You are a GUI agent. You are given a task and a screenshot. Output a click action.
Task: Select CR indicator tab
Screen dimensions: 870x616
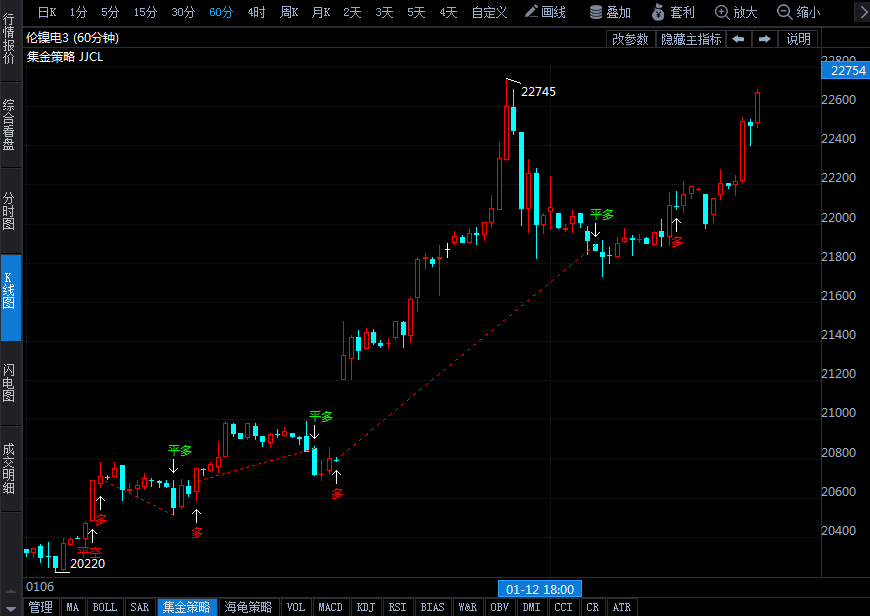click(x=593, y=607)
